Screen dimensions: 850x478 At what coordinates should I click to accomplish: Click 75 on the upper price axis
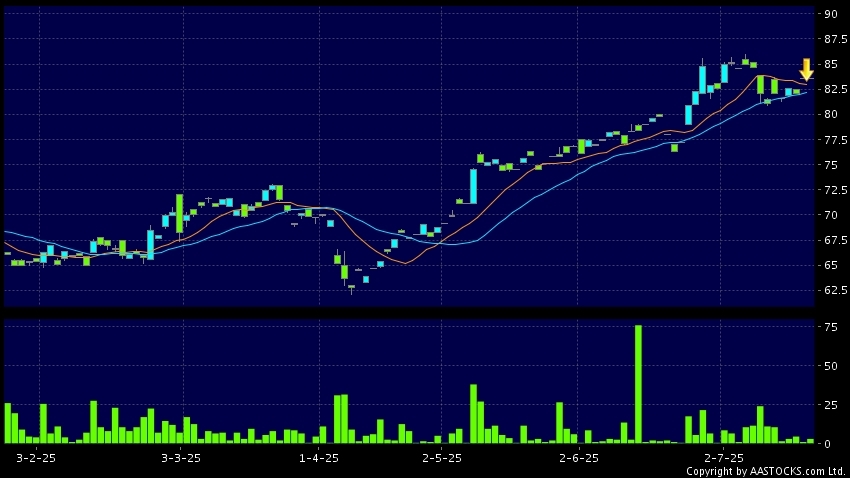pyautogui.click(x=830, y=165)
